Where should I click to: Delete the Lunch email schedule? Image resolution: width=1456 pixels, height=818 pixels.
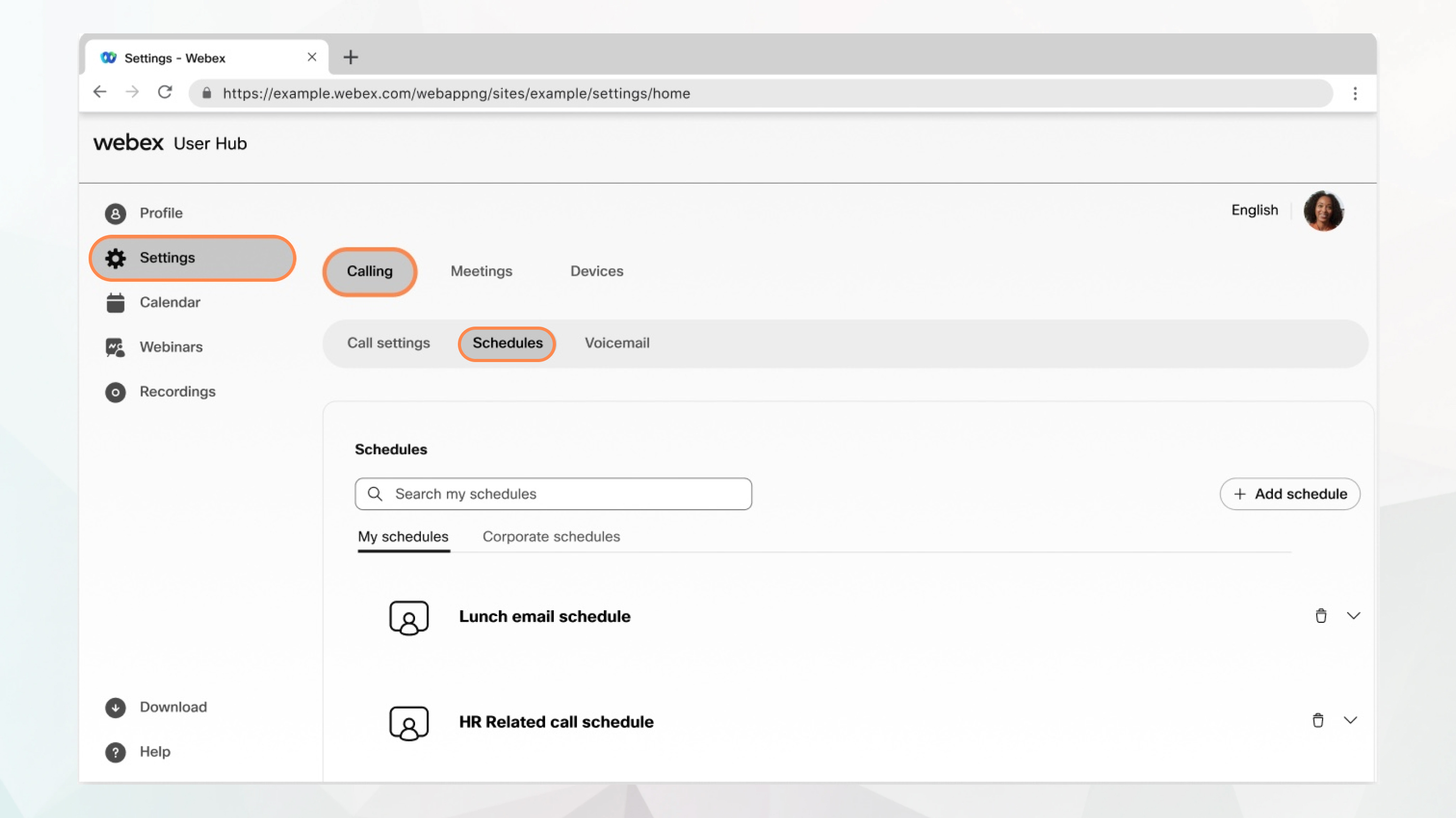pyautogui.click(x=1320, y=615)
